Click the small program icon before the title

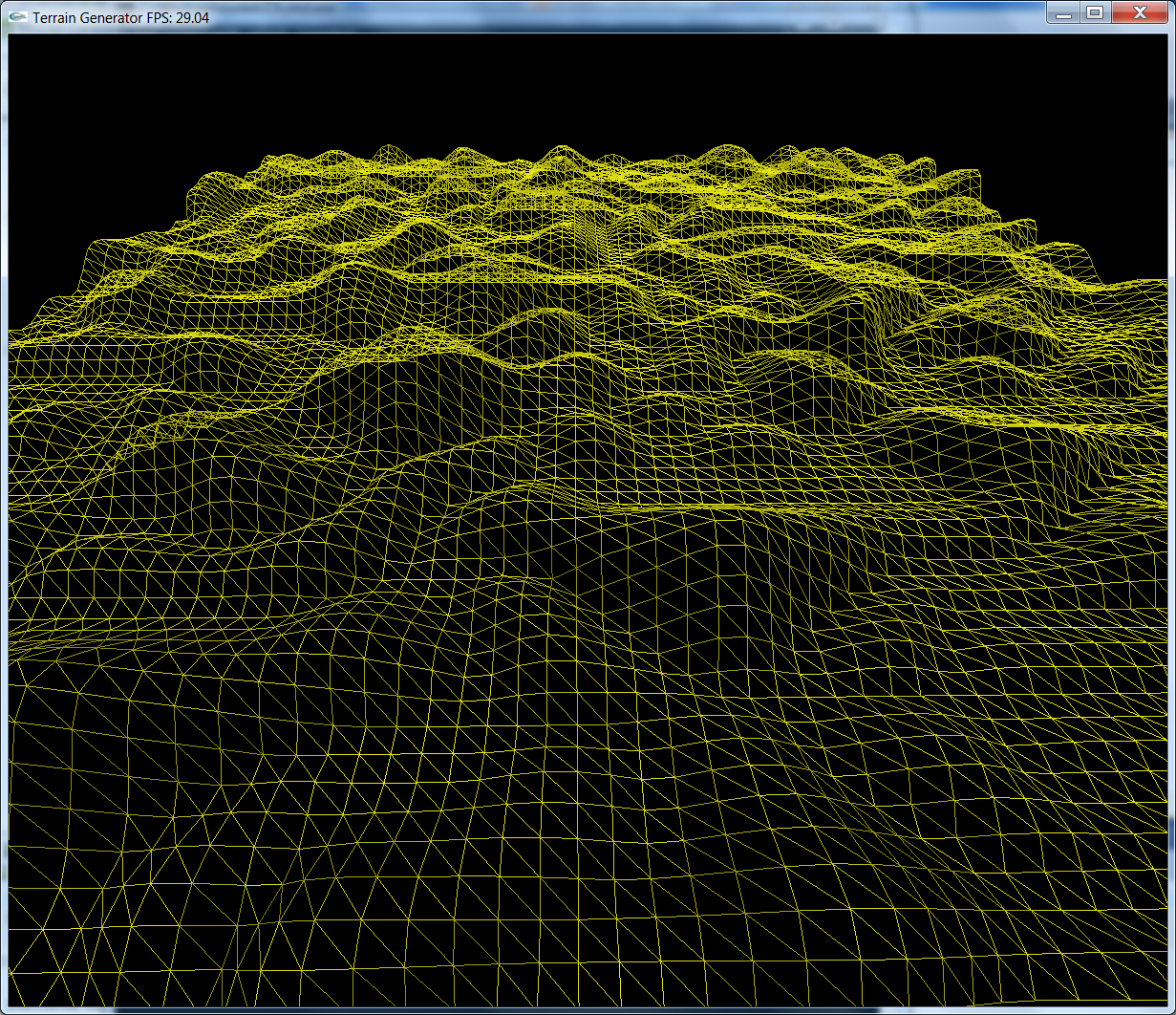pos(19,14)
